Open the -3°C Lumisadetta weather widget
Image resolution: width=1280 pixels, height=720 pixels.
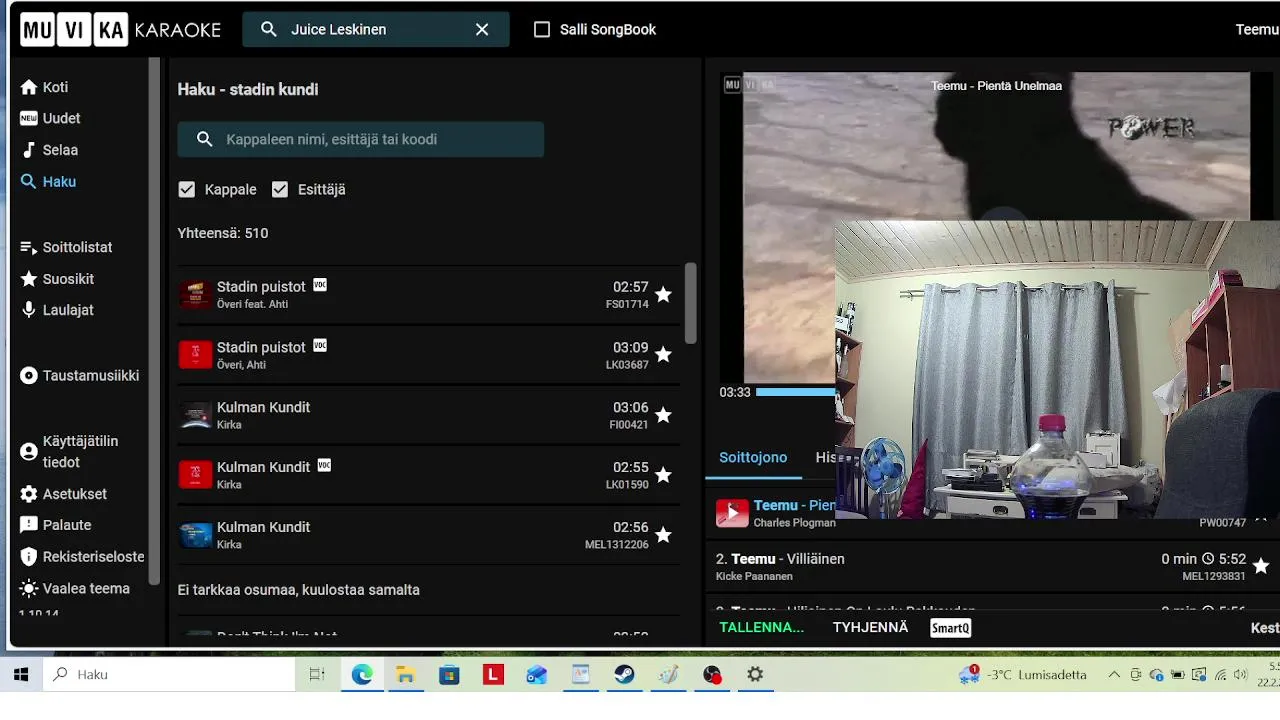pos(1023,675)
